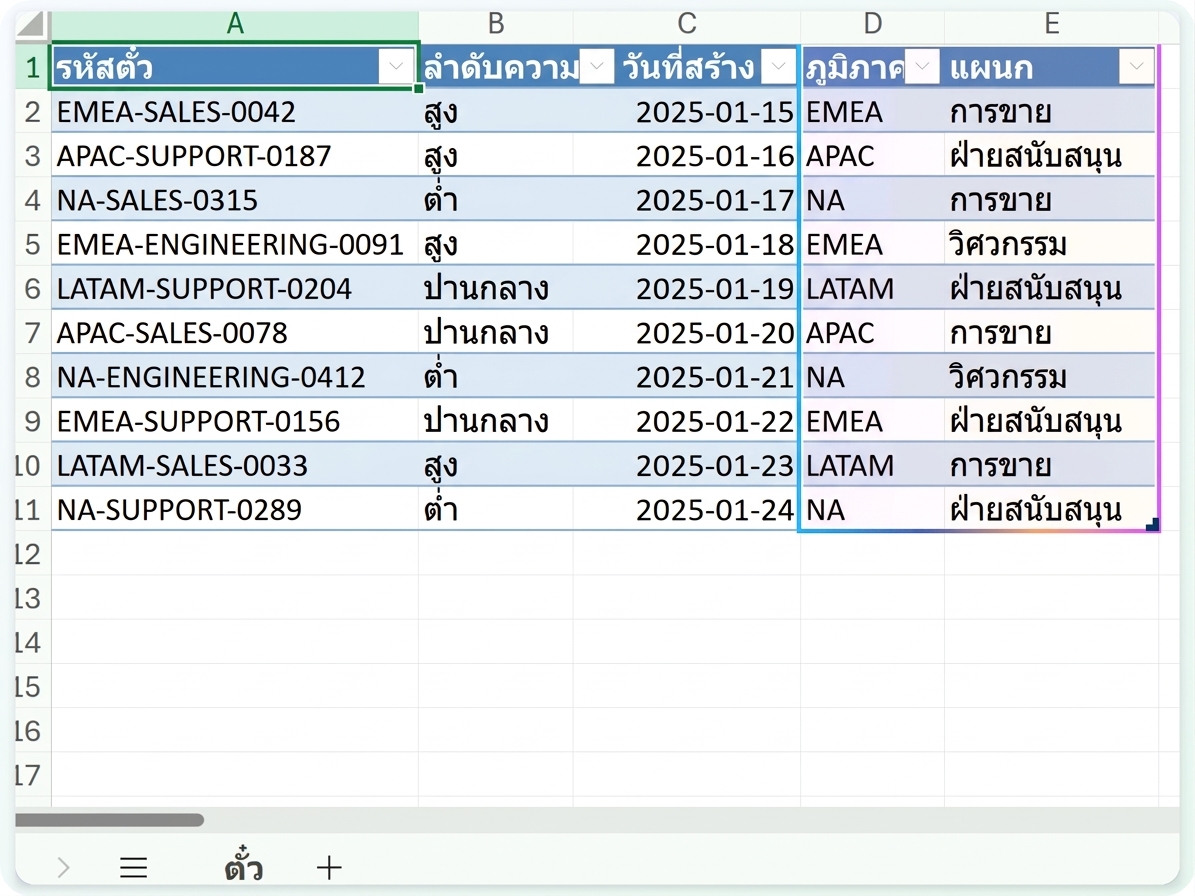Screen dimensions: 1195x896
Task: Open the รหัสตั๋ว column filter dropdown
Action: 396,67
